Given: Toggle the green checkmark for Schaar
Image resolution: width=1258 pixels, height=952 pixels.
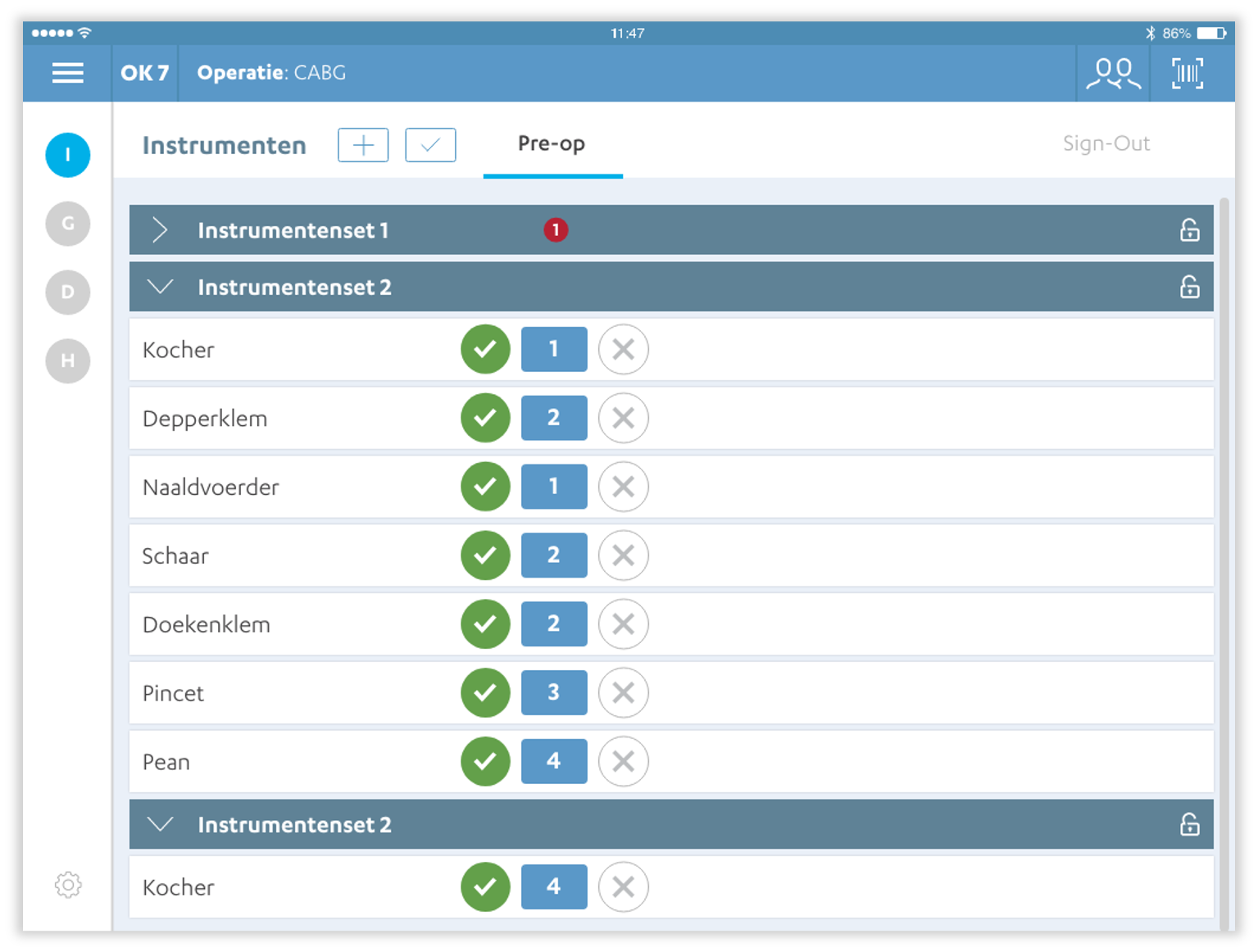Looking at the screenshot, I should coord(485,555).
